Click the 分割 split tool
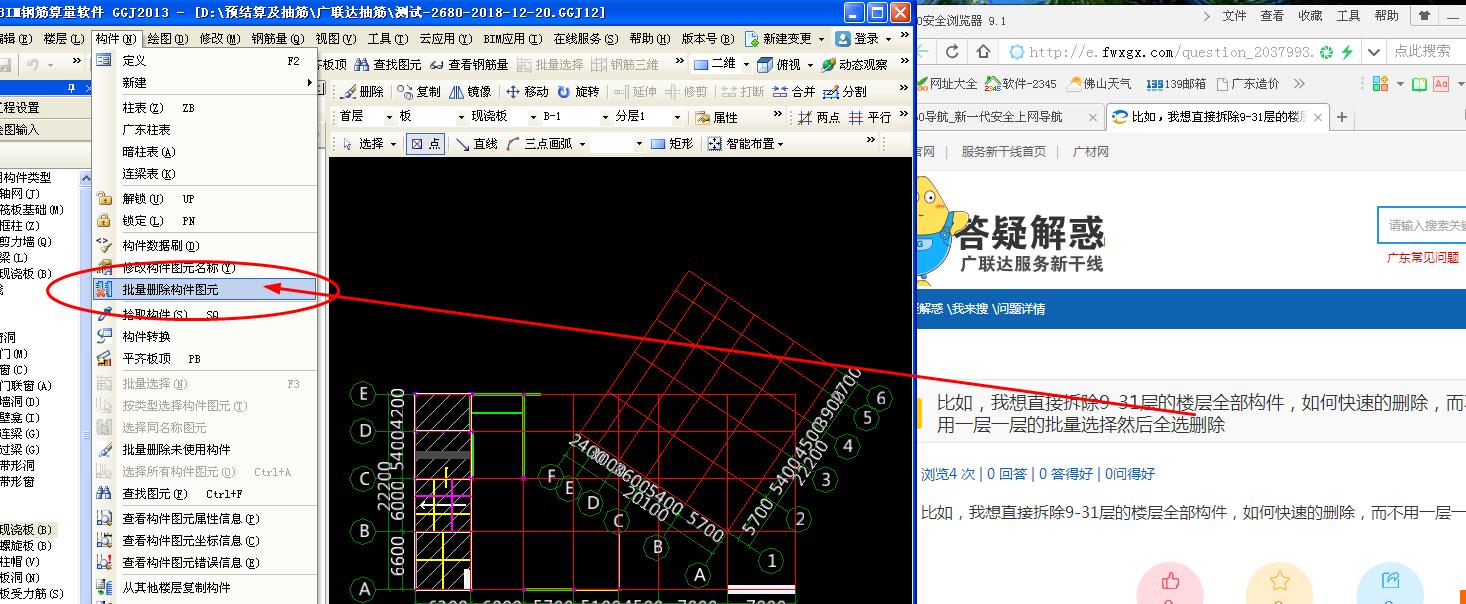 click(846, 91)
